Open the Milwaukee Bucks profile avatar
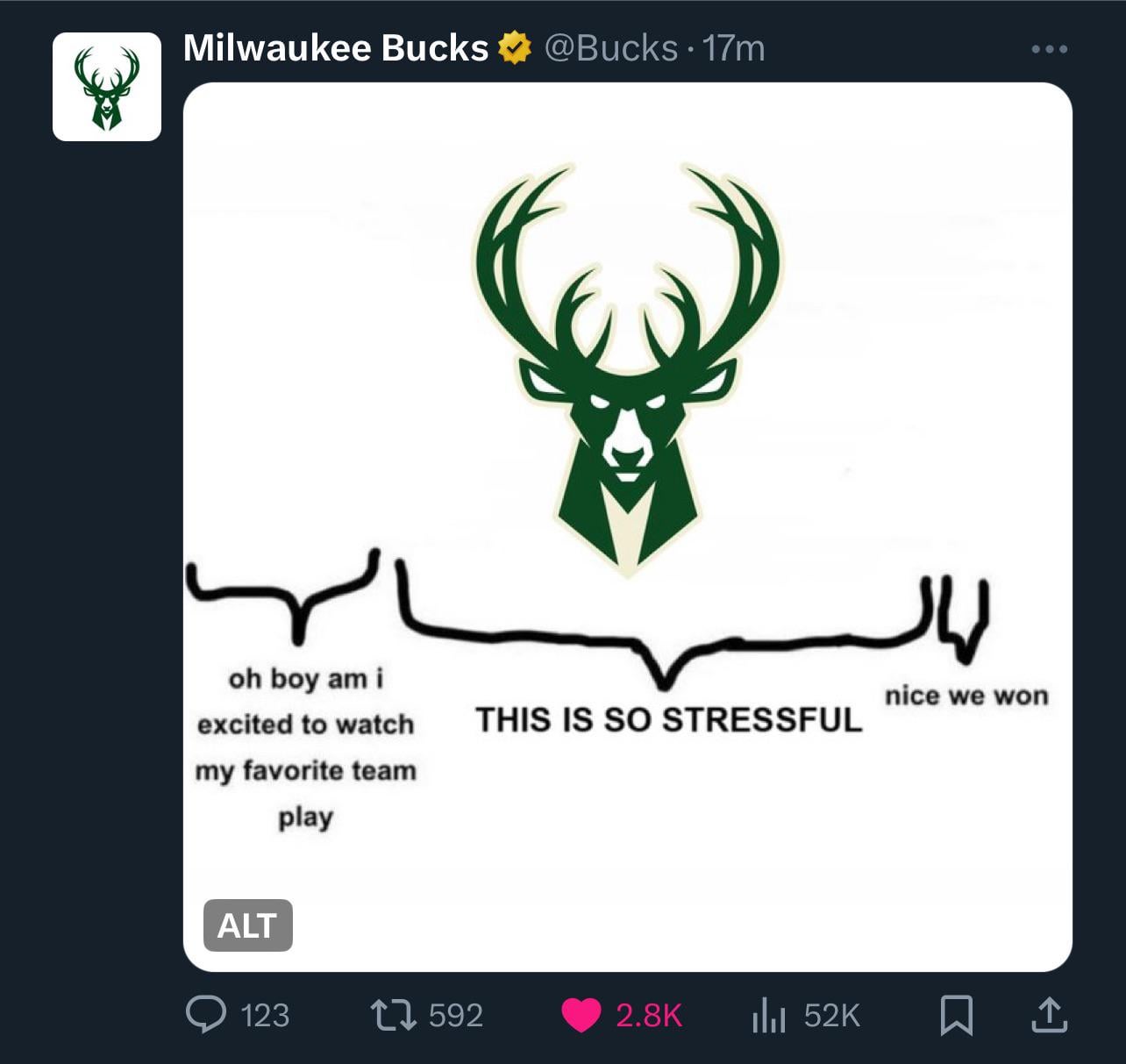This screenshot has width=1126, height=1064. pyautogui.click(x=107, y=87)
